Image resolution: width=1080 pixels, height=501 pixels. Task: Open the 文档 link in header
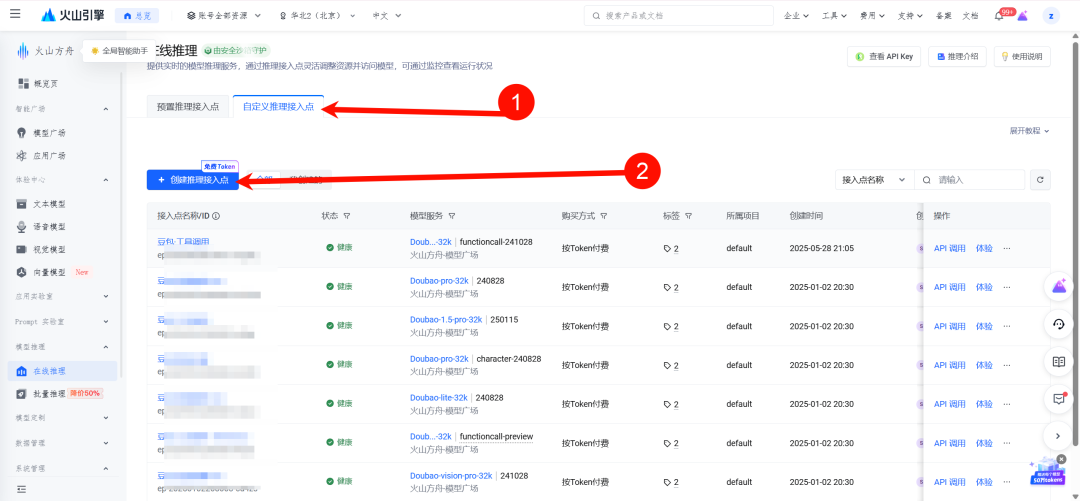point(970,15)
